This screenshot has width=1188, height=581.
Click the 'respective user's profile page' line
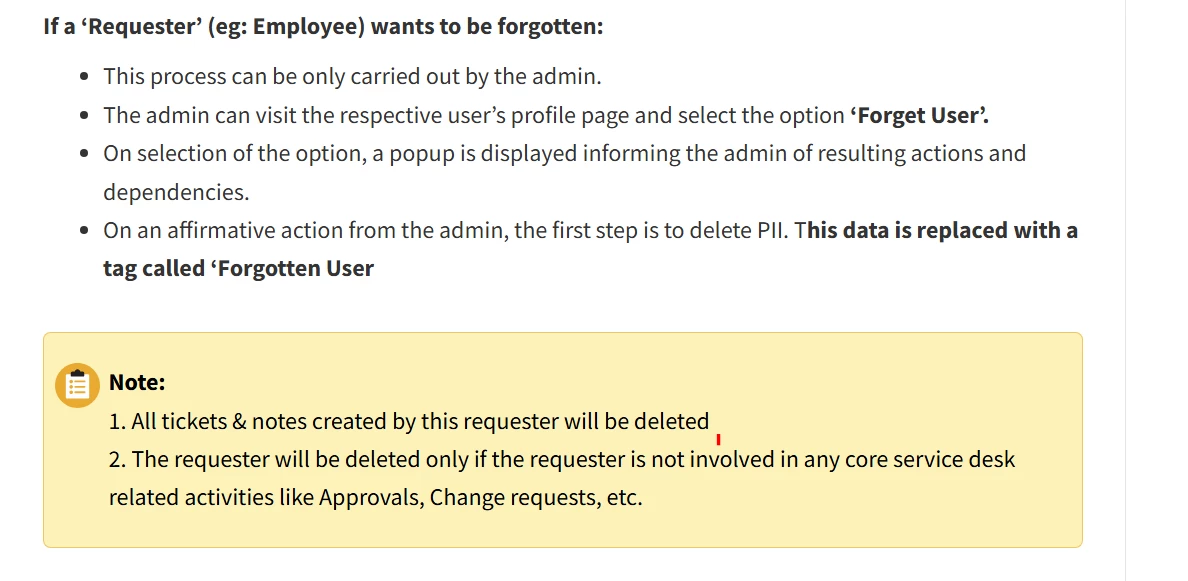pyautogui.click(x=546, y=115)
